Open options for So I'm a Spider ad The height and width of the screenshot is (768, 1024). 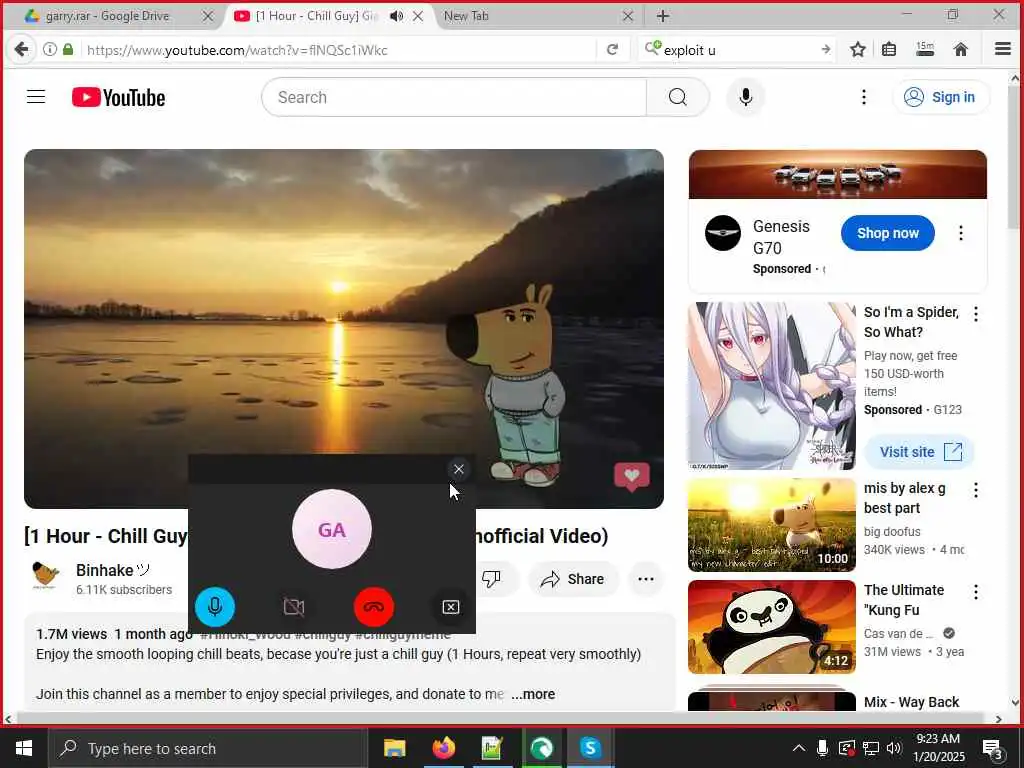976,314
